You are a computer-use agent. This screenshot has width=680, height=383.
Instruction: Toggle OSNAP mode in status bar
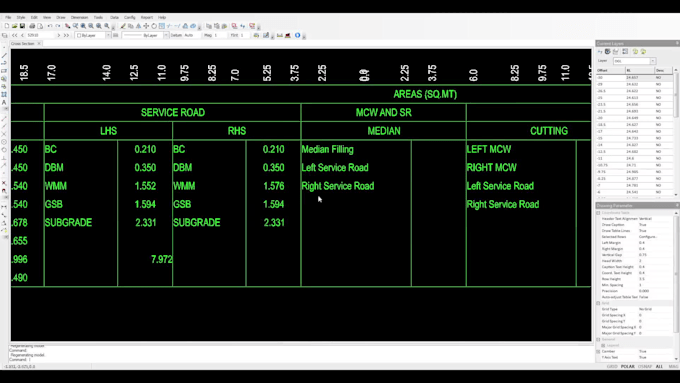(x=645, y=367)
